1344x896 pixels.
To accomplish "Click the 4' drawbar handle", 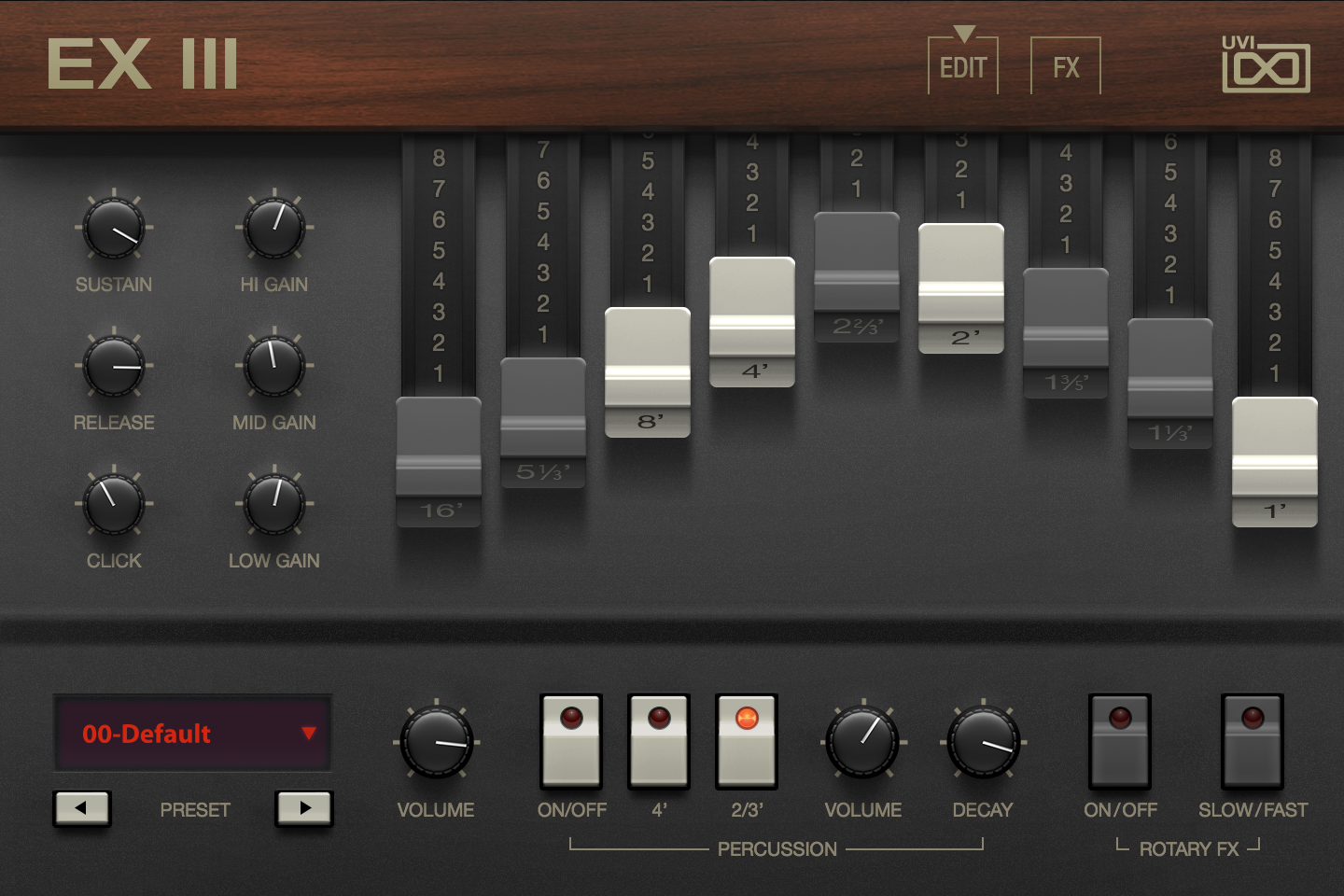I will pyautogui.click(x=752, y=322).
